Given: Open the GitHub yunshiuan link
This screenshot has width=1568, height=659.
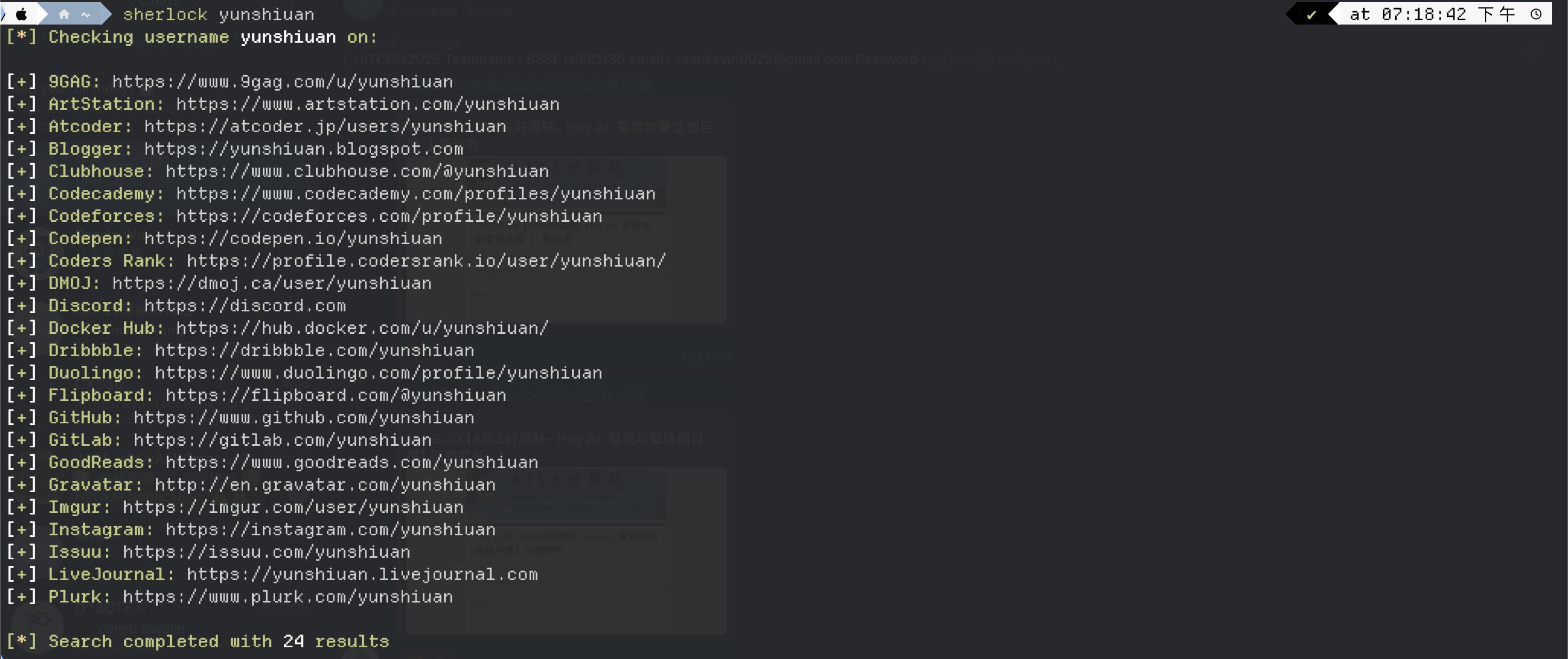Looking at the screenshot, I should coord(304,418).
